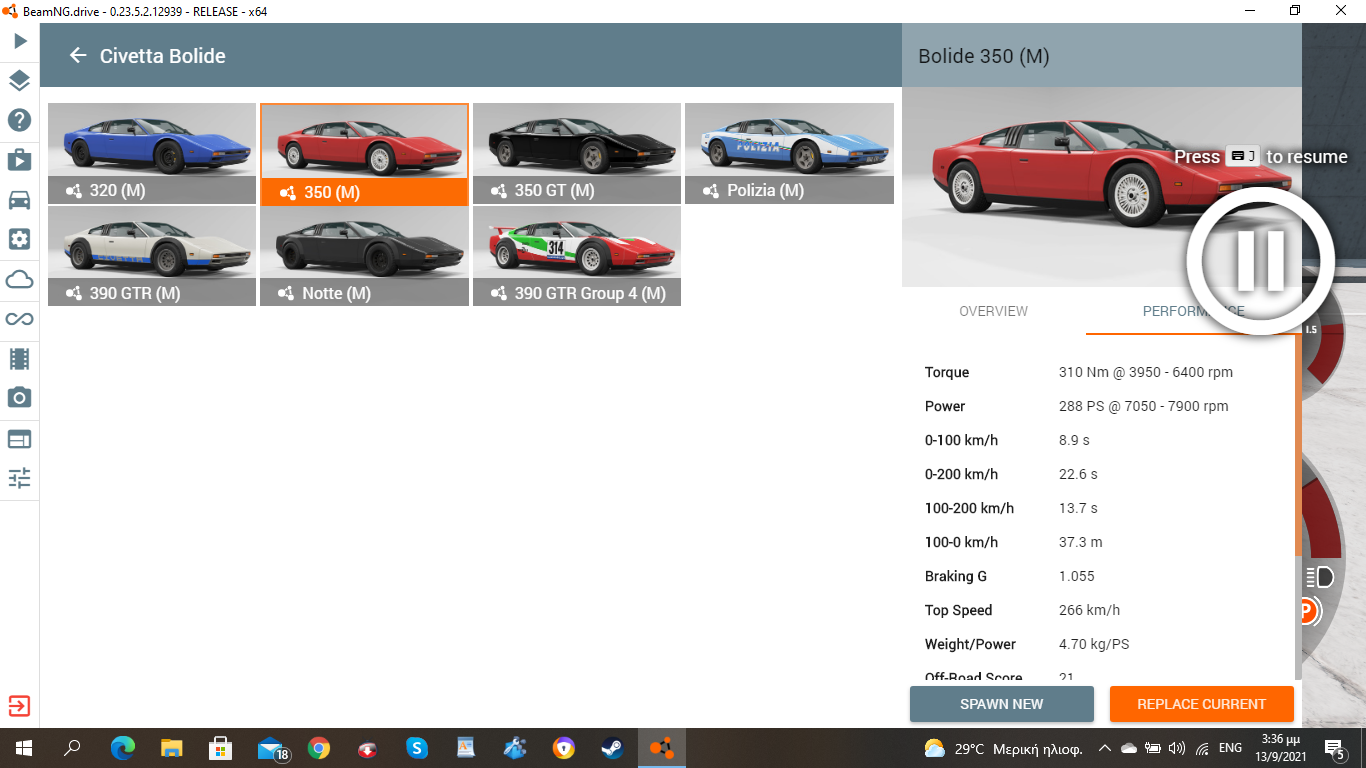
Task: Select the 390 GTR (M) thumbnail
Action: (152, 256)
